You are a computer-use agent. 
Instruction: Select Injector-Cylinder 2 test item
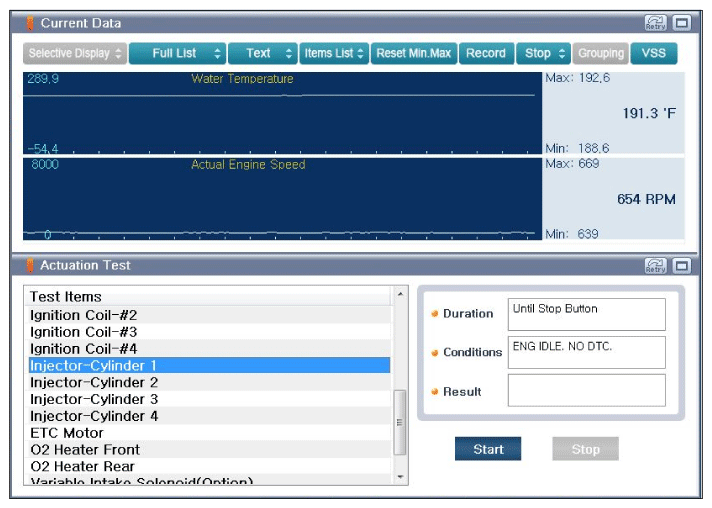click(x=209, y=382)
